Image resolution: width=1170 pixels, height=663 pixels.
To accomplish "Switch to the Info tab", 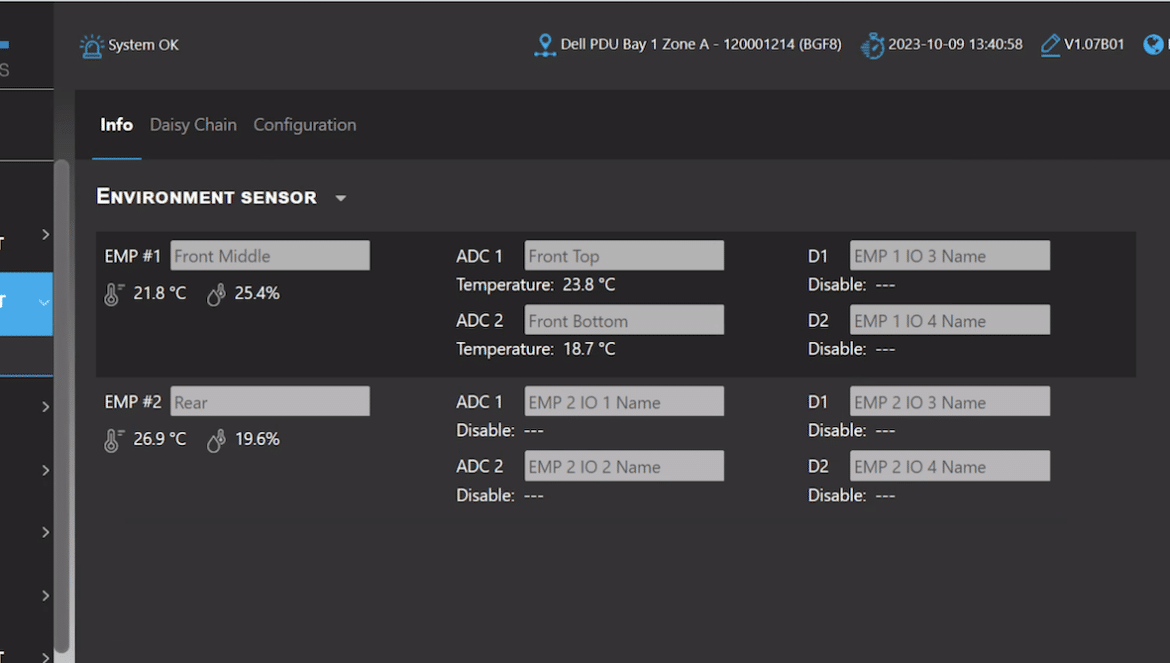I will tap(116, 125).
